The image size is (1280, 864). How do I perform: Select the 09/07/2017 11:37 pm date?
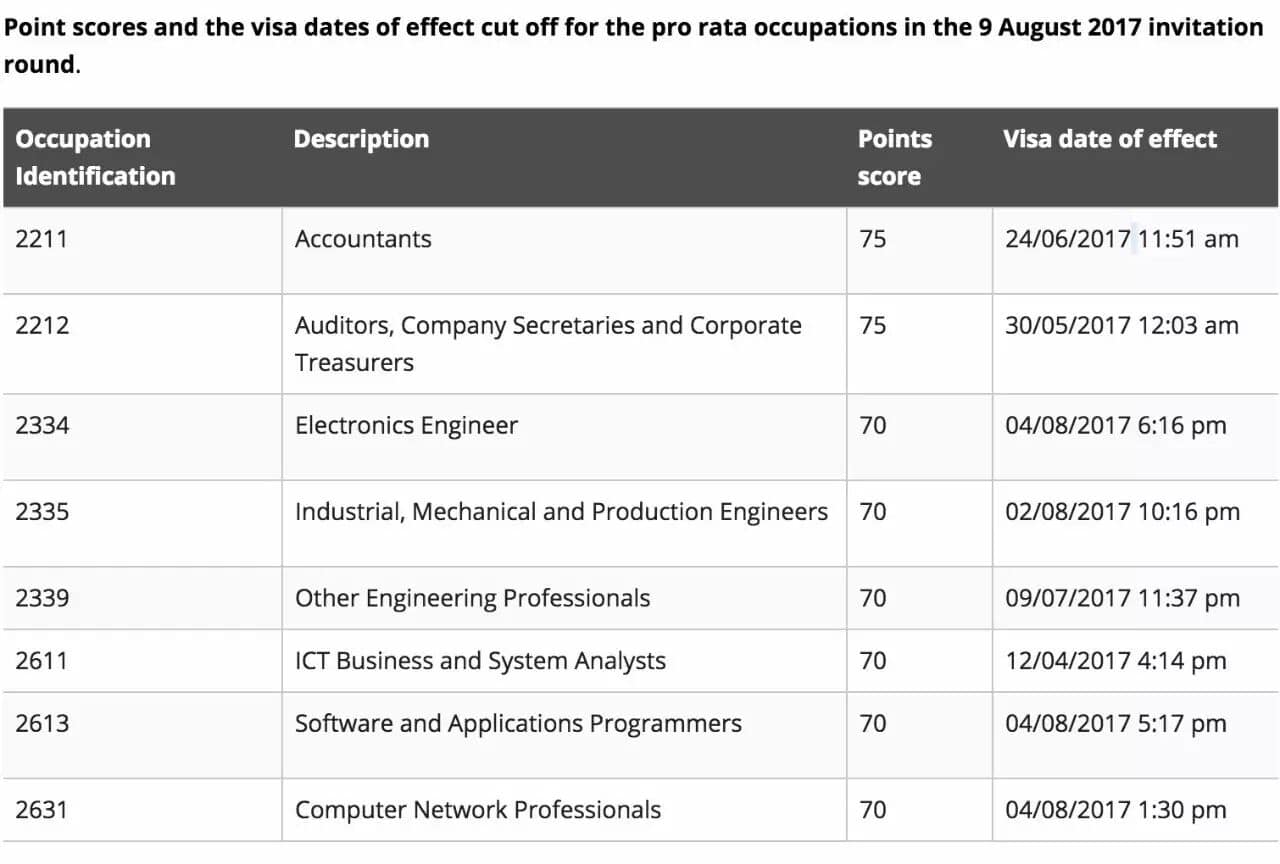tap(1122, 598)
